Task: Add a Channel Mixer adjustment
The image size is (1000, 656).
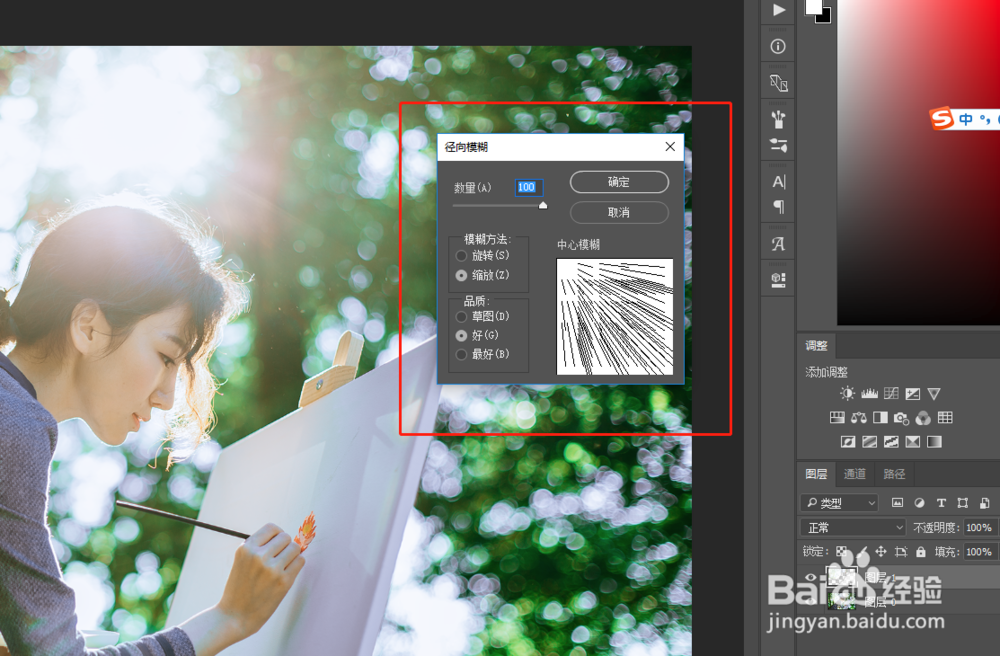Action: point(923,418)
